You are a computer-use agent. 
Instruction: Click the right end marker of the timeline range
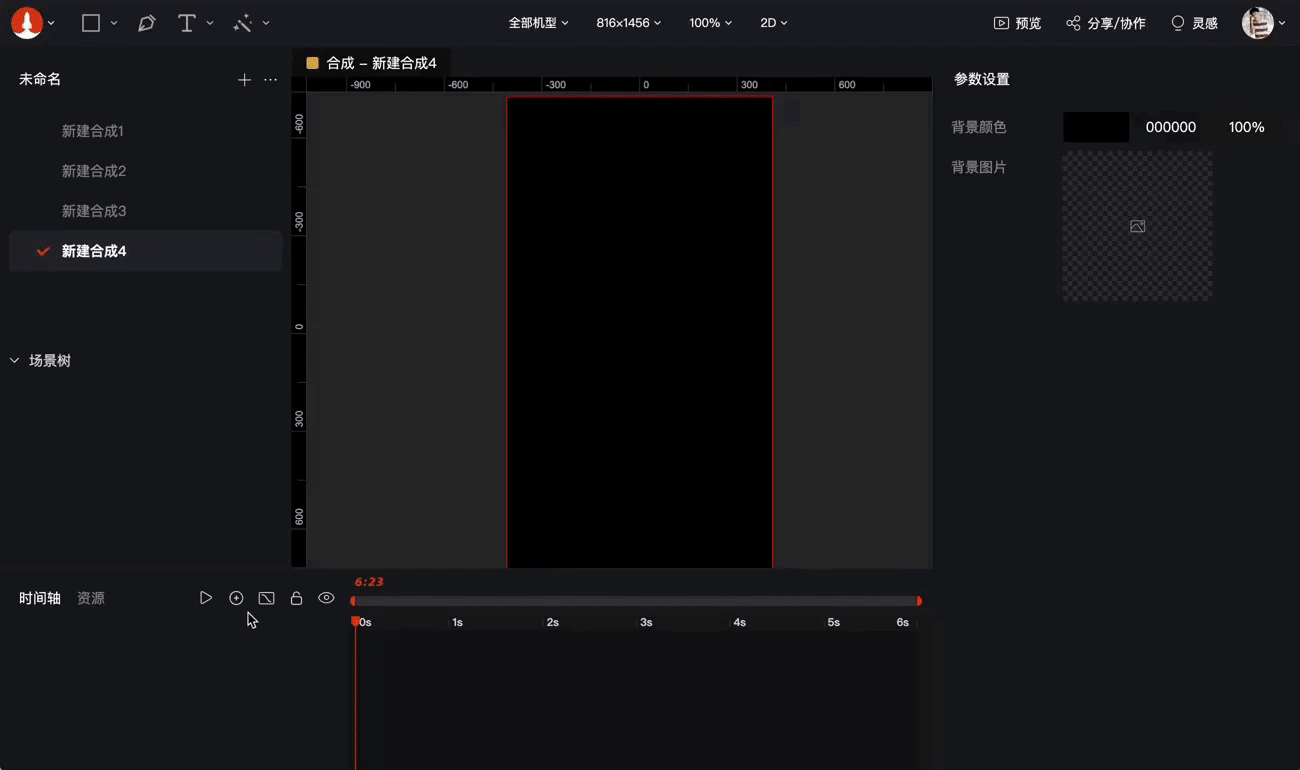[x=919, y=601]
